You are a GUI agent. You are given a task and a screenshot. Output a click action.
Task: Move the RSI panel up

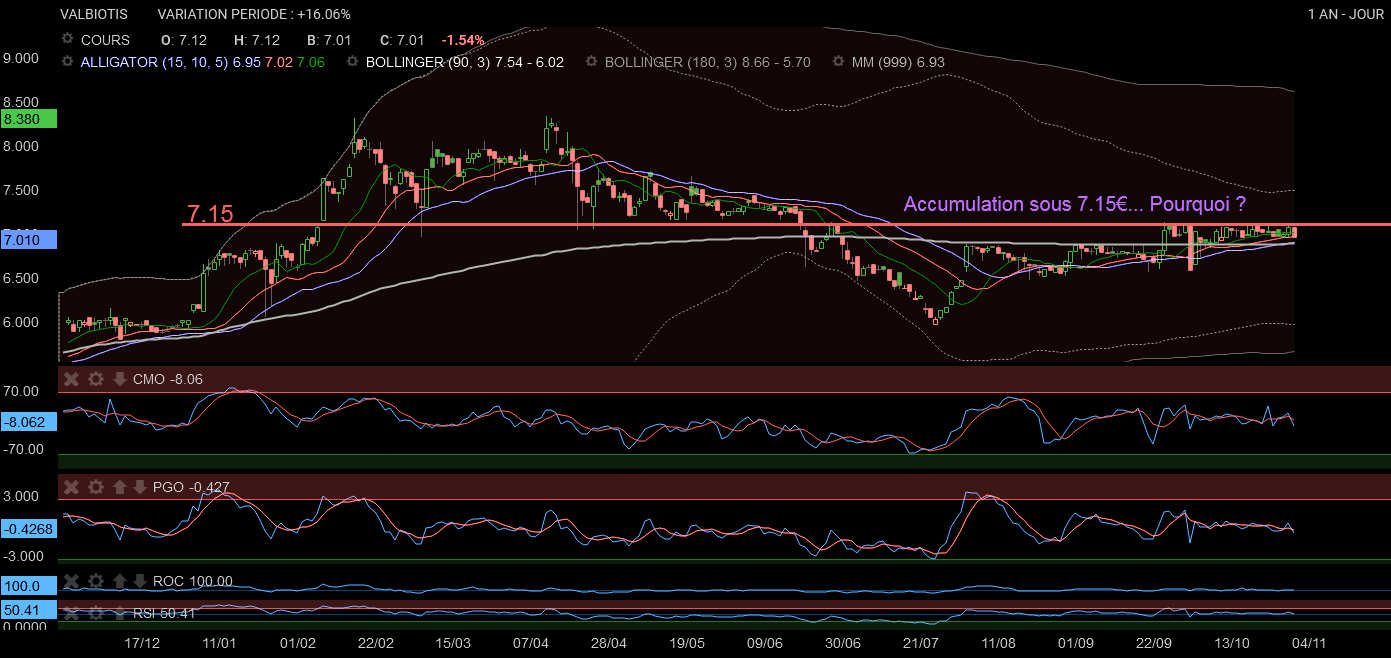point(118,613)
